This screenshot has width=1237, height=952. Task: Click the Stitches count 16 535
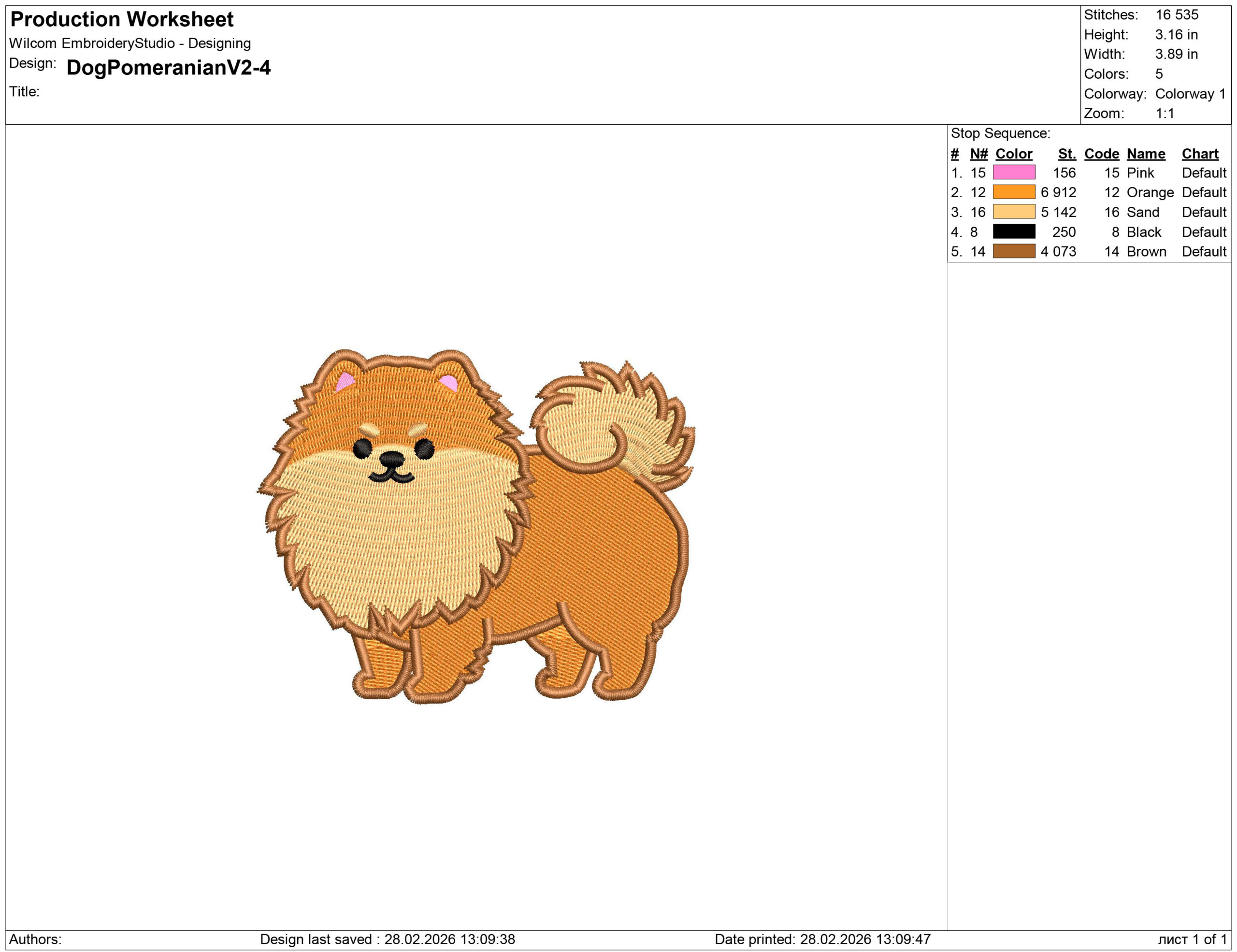pyautogui.click(x=1177, y=14)
